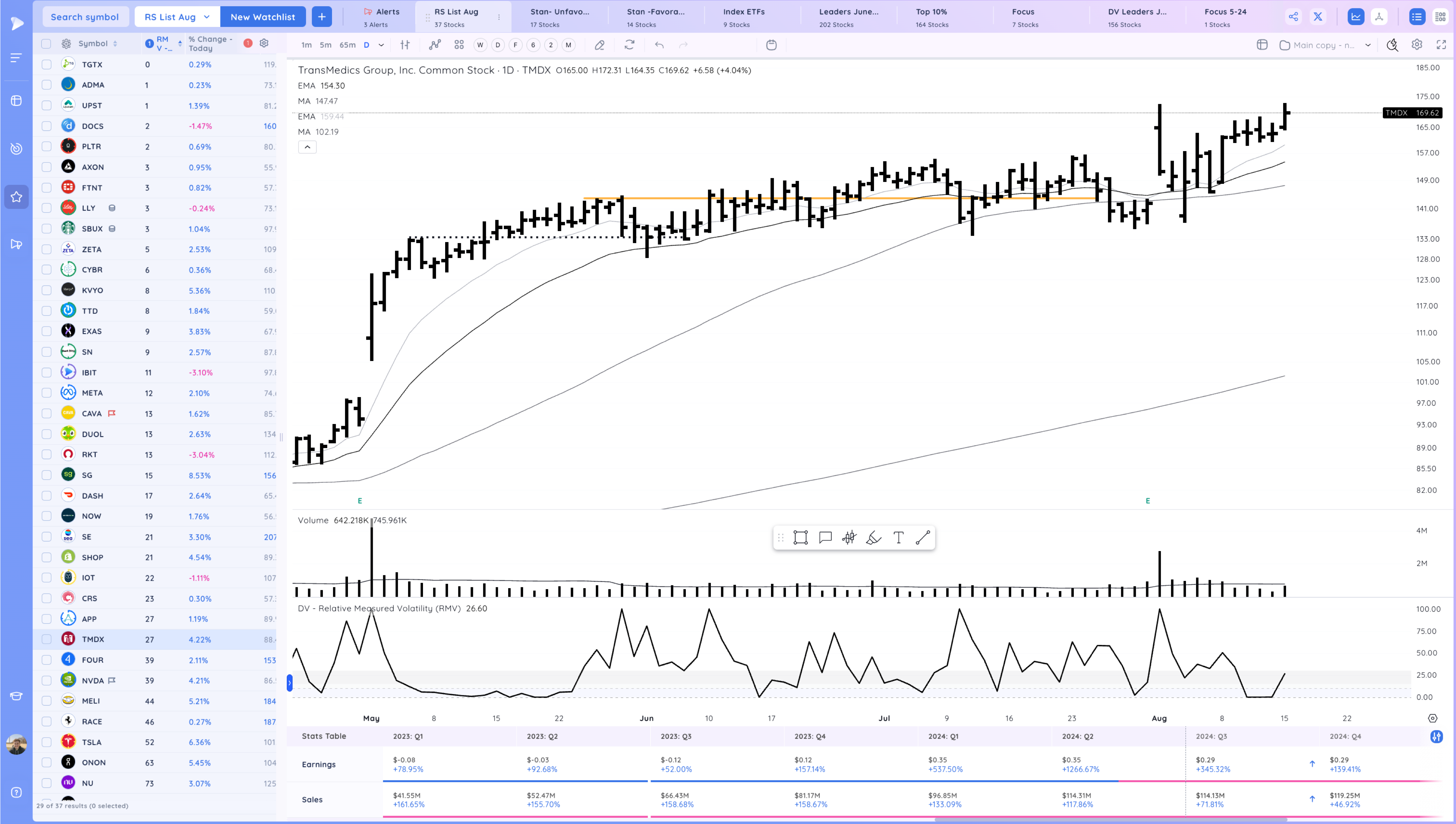Select the Text annotation tool
Screen dimensions: 1456x824
[898, 538]
